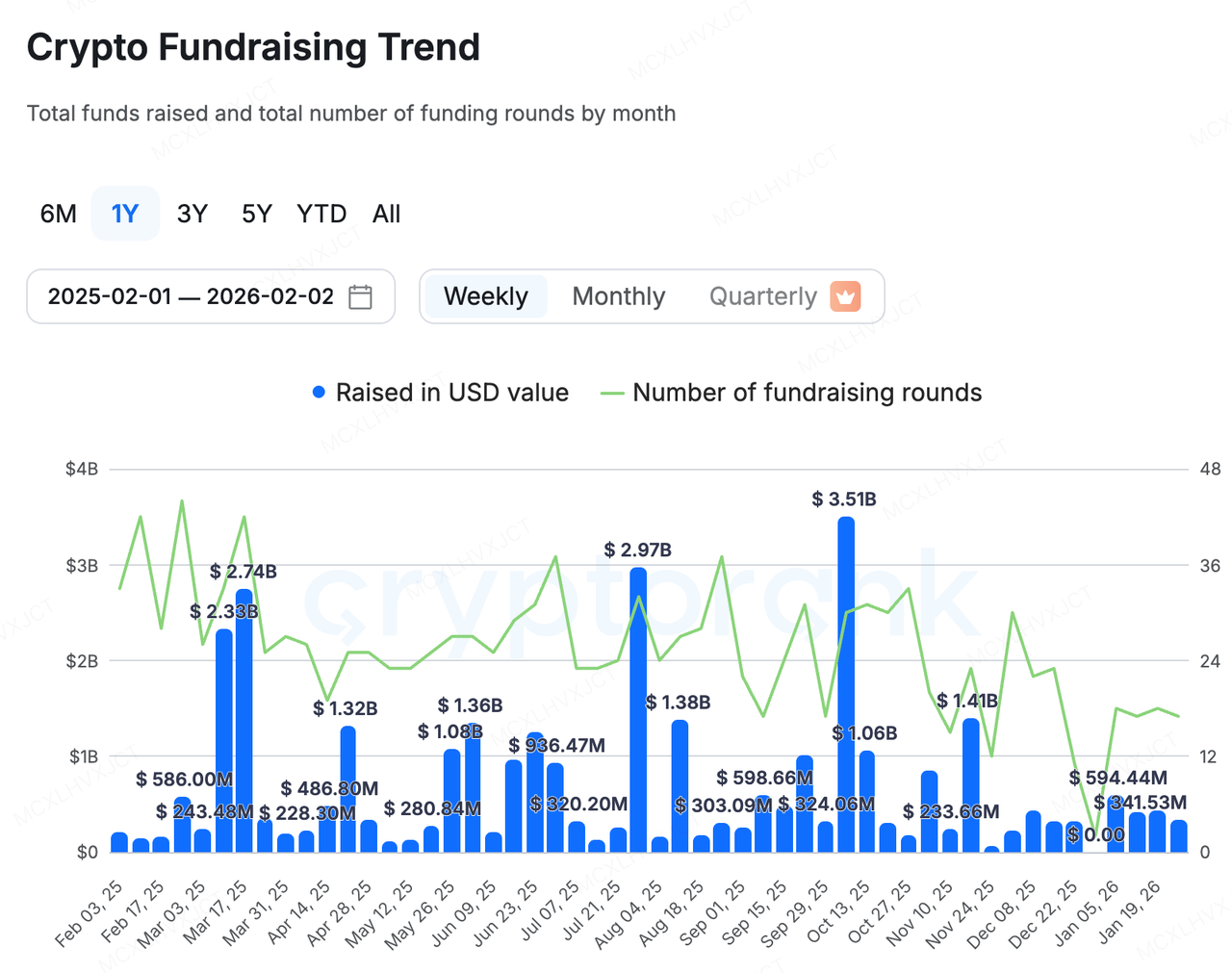Switch to Monthly interval
1232x973 pixels.
(618, 296)
